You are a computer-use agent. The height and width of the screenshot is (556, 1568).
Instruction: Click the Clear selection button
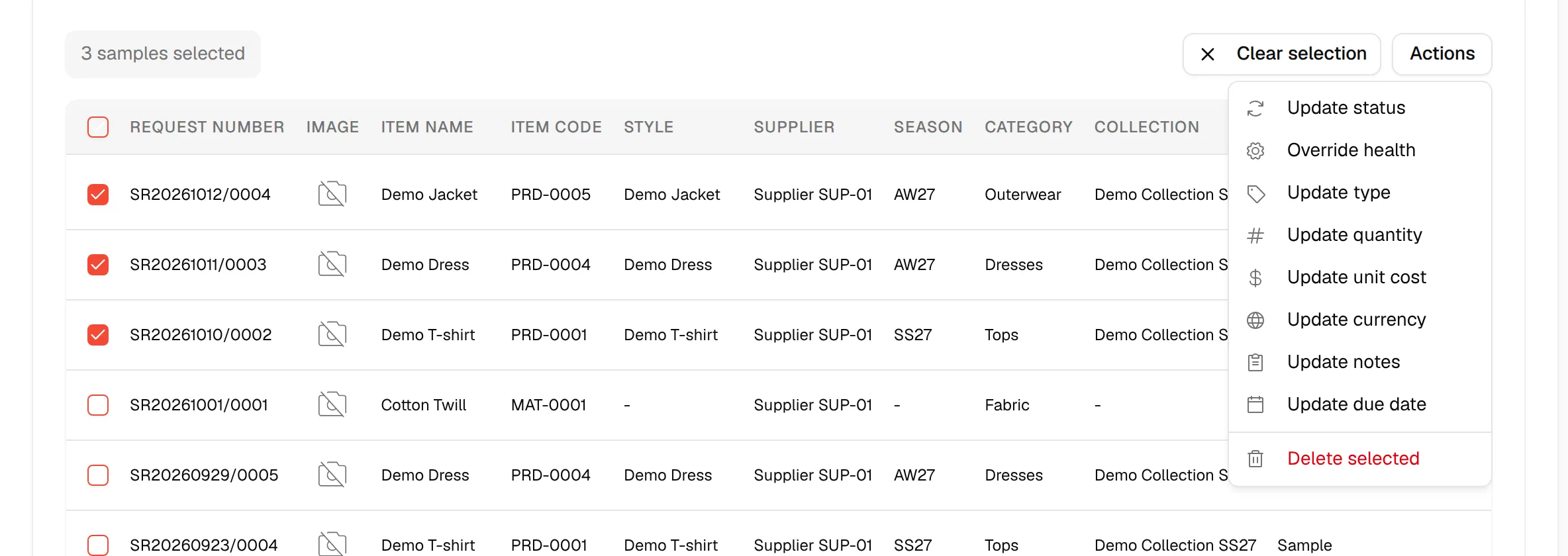[x=1282, y=54]
